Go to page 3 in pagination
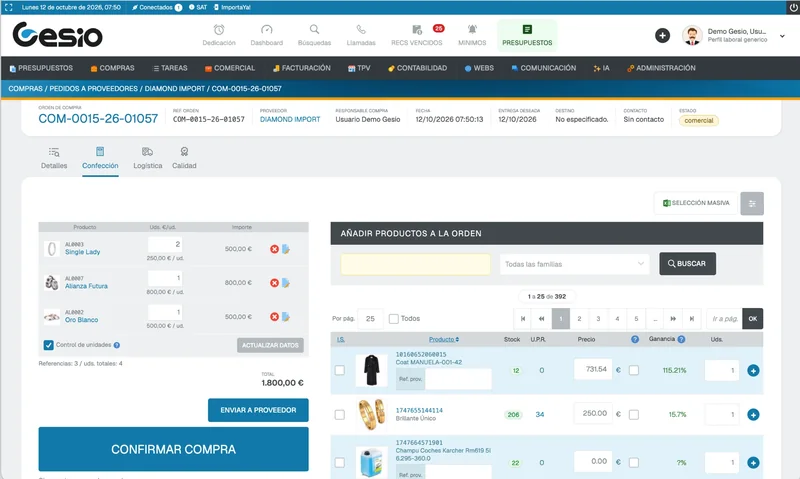 (x=598, y=319)
